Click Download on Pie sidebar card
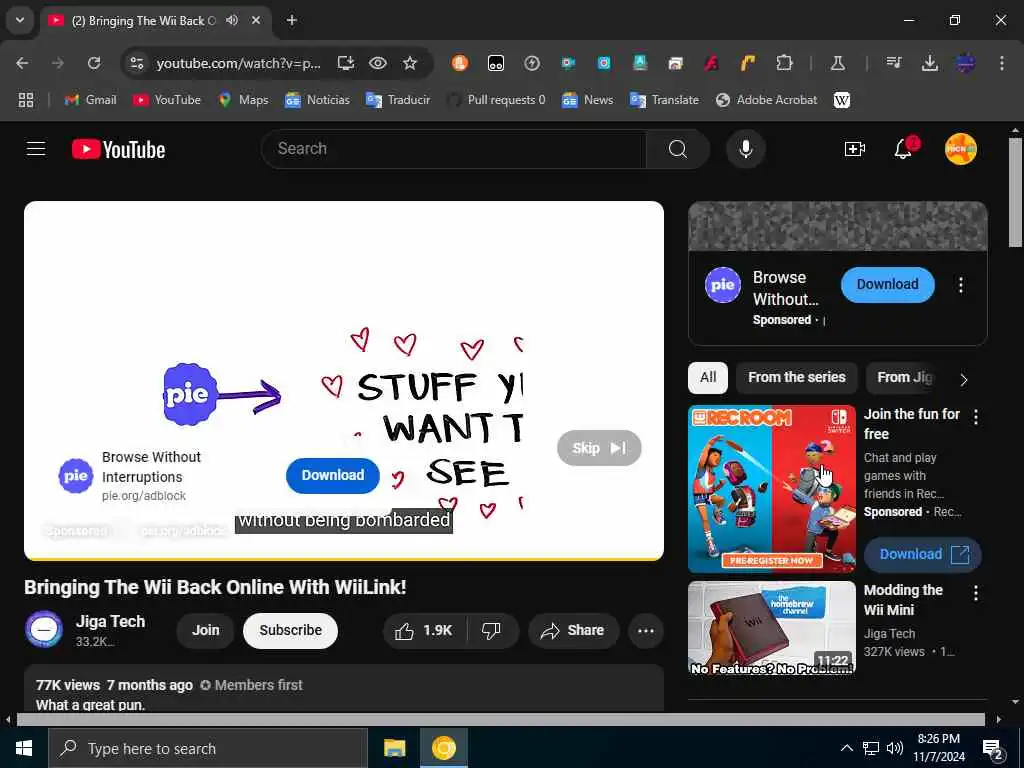1024x768 pixels. coord(888,285)
